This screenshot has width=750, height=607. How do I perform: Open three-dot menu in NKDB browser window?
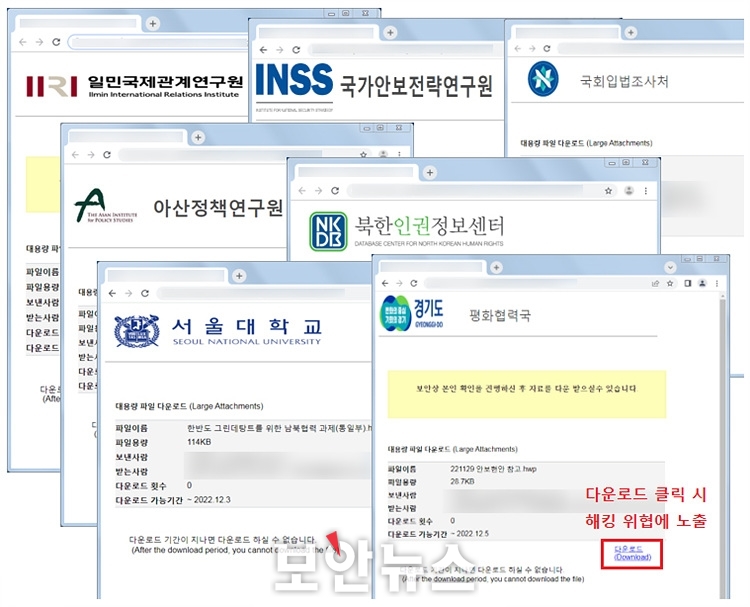646,190
